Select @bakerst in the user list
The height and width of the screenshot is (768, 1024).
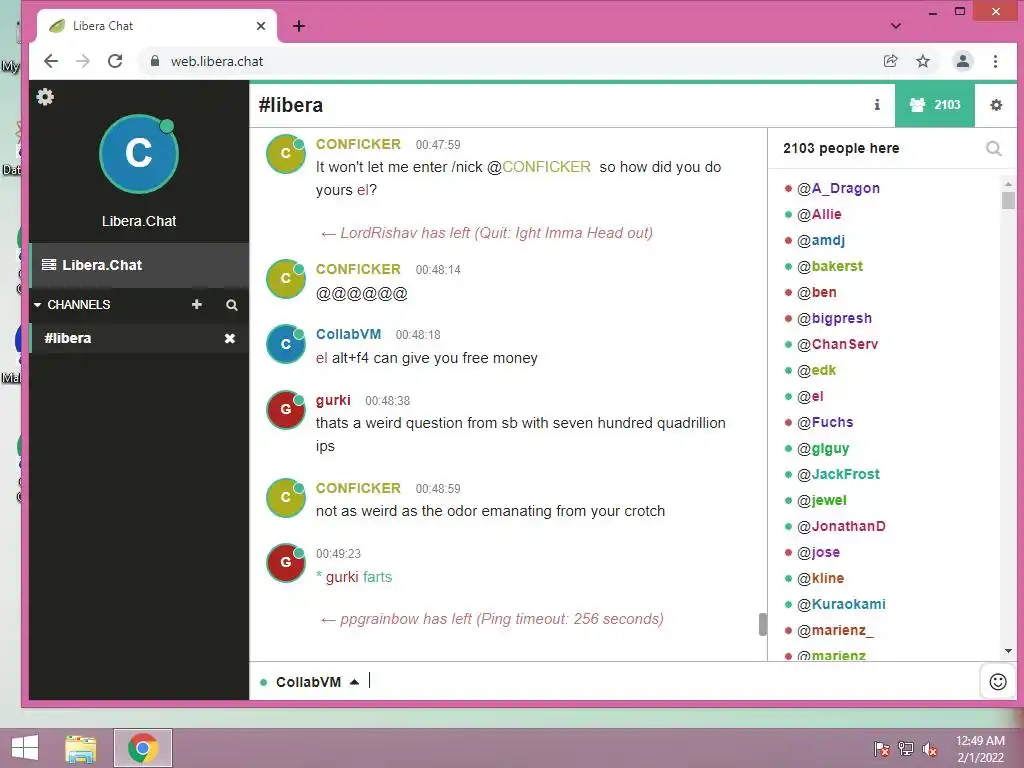[x=830, y=266]
